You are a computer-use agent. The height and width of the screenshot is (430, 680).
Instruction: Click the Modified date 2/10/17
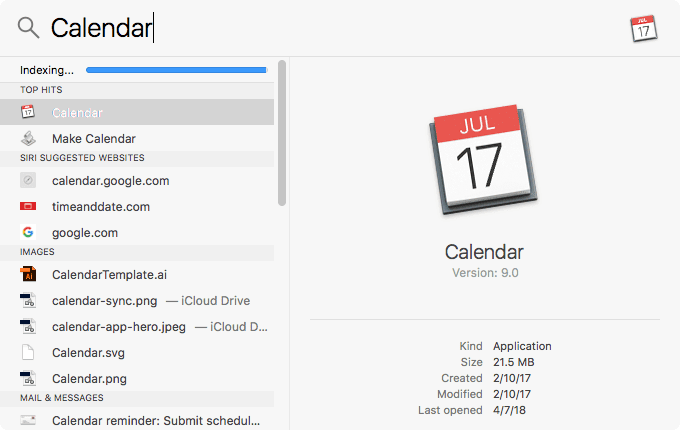(x=512, y=394)
